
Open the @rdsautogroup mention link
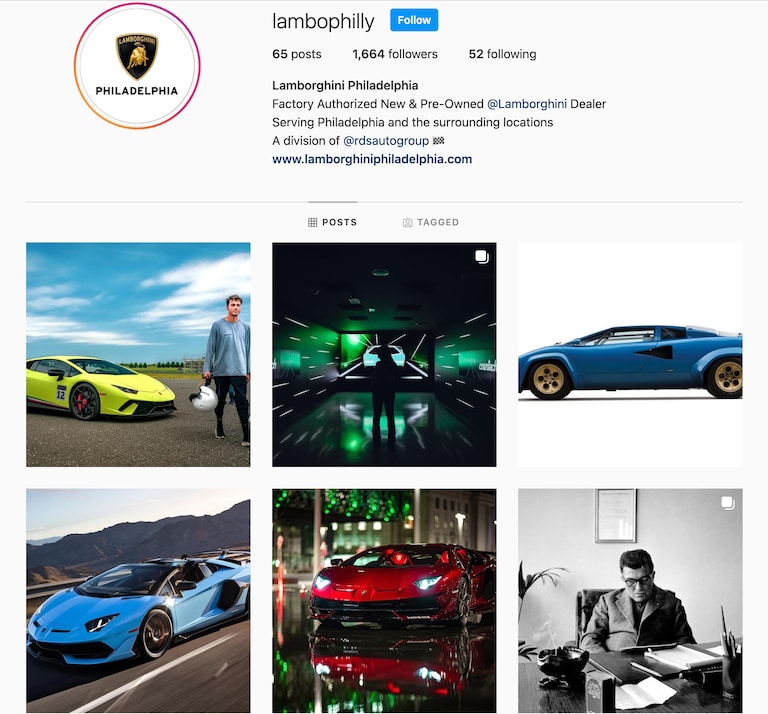(386, 141)
